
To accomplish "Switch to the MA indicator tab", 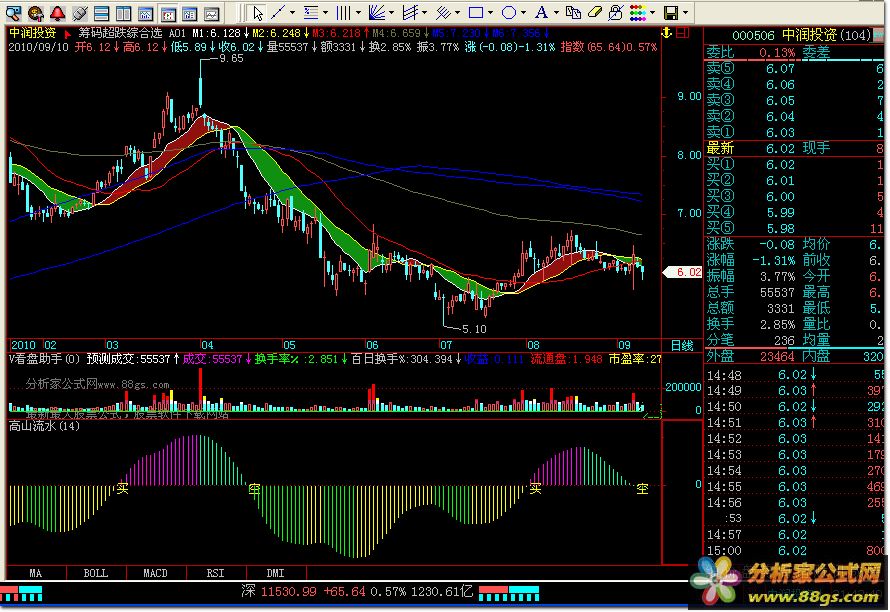I will point(36,573).
